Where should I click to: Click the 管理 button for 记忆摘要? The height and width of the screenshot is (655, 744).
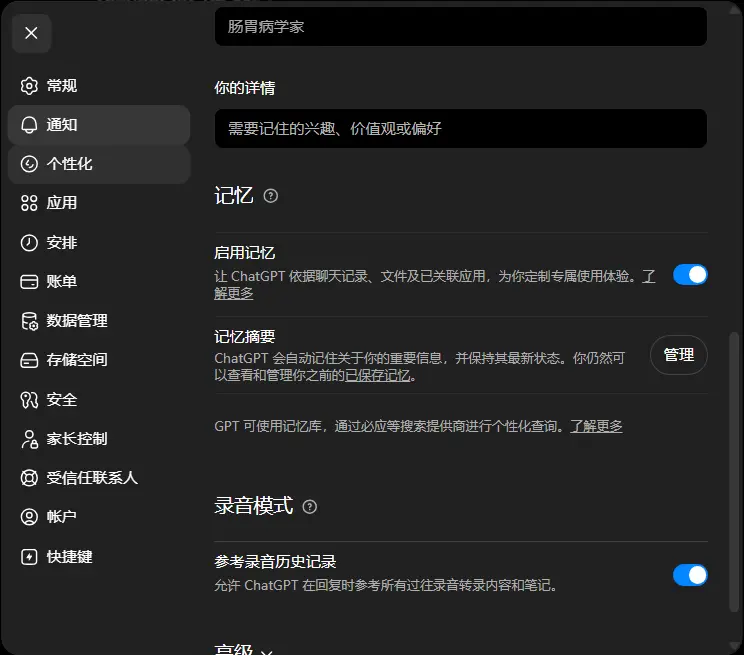click(x=679, y=355)
